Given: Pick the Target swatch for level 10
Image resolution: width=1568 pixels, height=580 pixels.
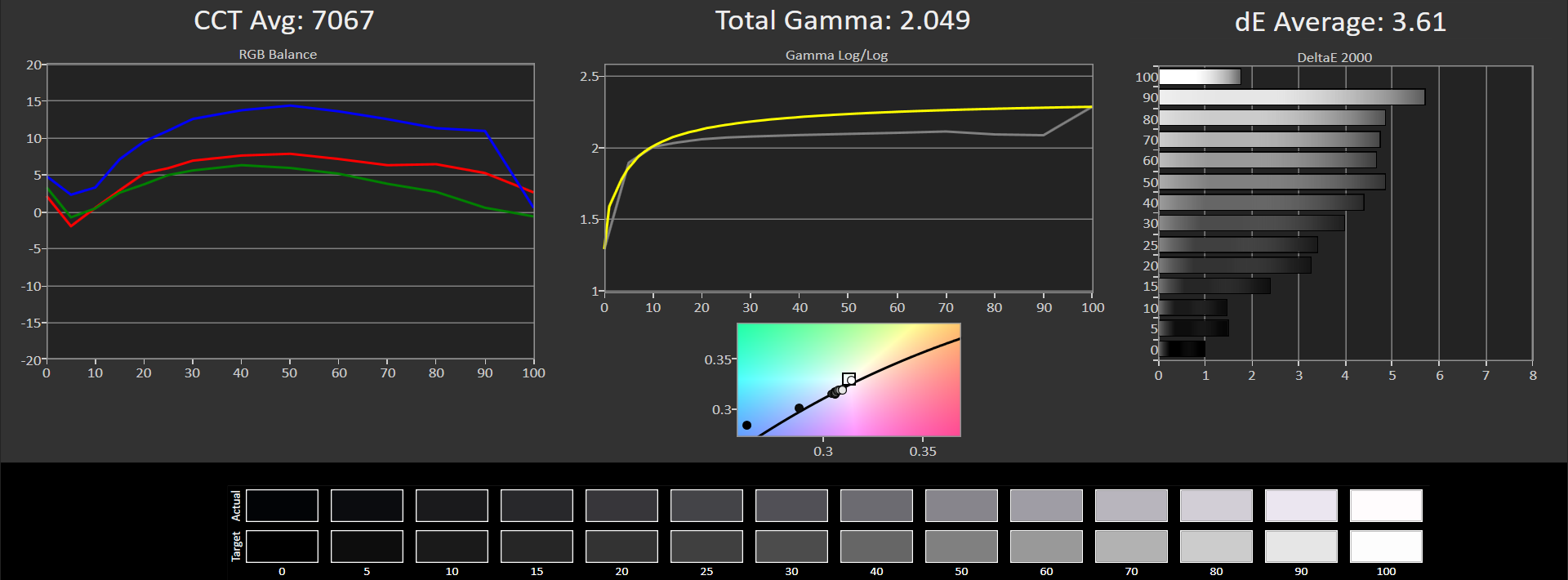Looking at the screenshot, I should (x=452, y=547).
